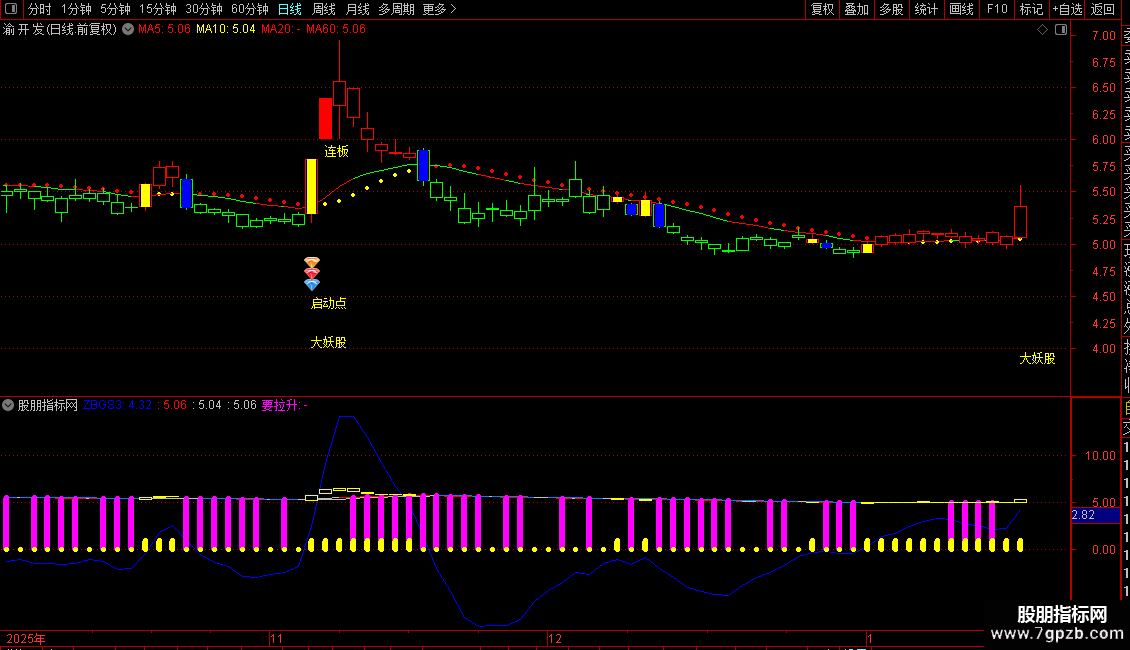Click the panel layout icon at top-left
This screenshot has height=650, width=1130.
(11, 9)
